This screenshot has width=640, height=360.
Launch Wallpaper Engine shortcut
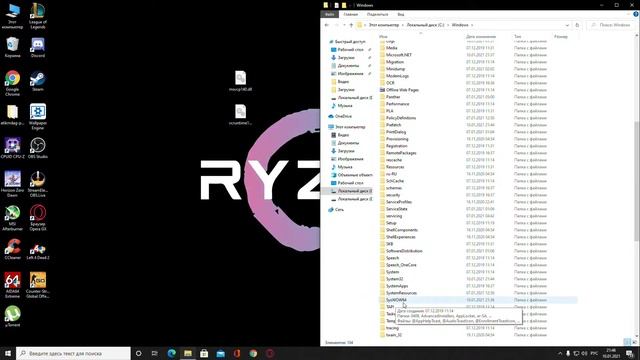click(38, 117)
